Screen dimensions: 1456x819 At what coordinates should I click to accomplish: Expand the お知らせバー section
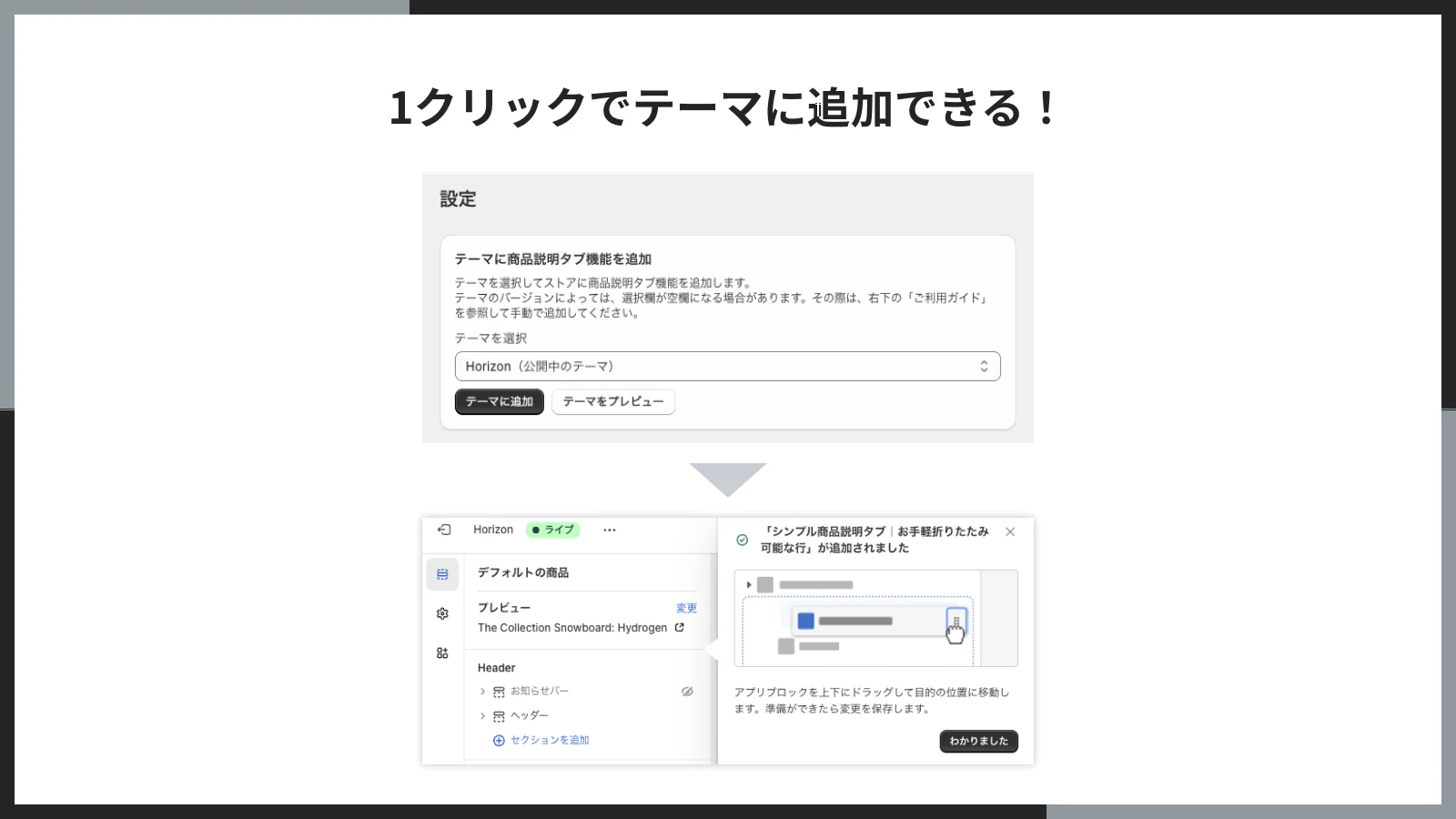coord(483,691)
